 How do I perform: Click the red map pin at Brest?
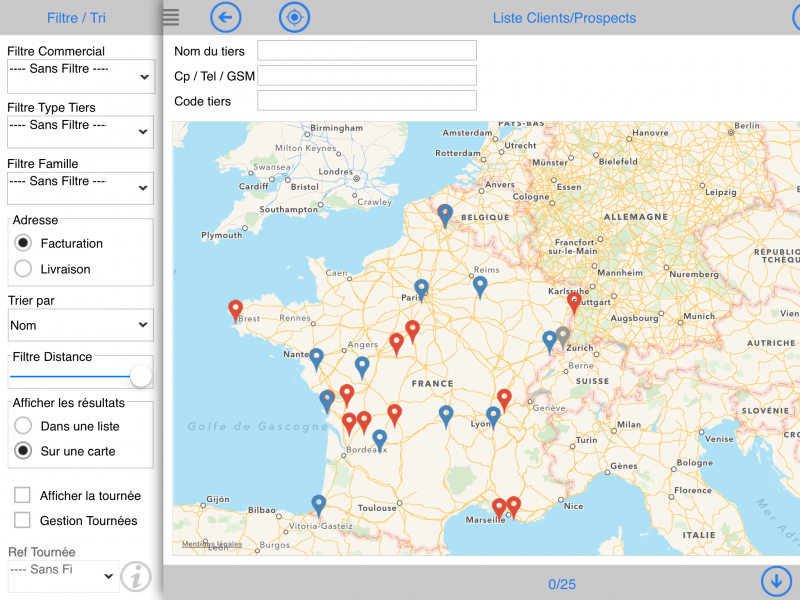click(235, 310)
